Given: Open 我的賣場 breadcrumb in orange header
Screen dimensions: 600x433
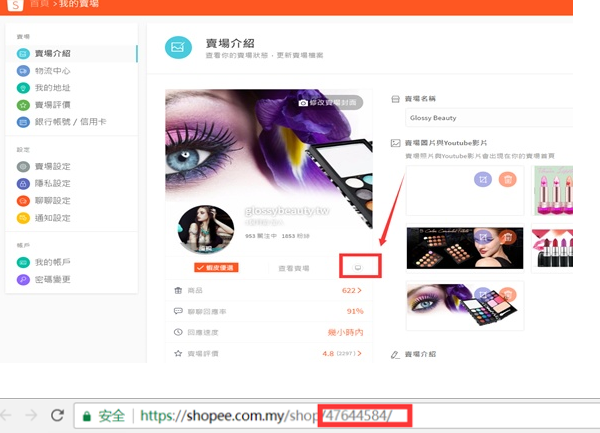Looking at the screenshot, I should click(78, 4).
